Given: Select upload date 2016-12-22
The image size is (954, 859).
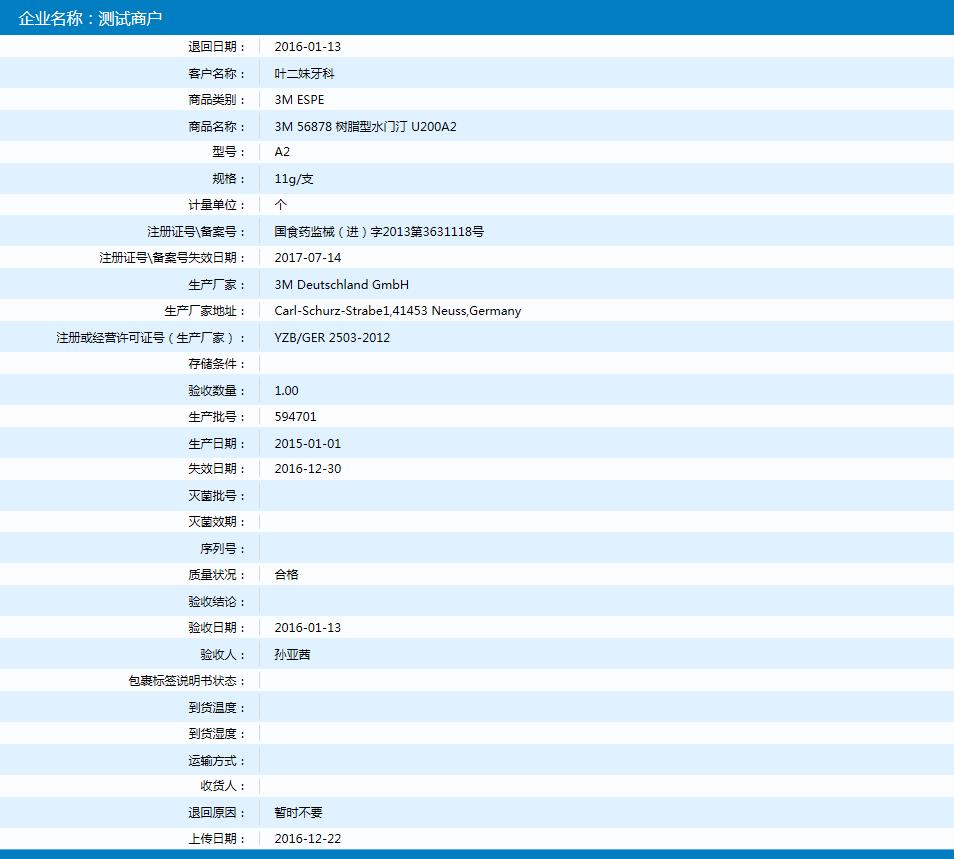Looking at the screenshot, I should tap(307, 839).
